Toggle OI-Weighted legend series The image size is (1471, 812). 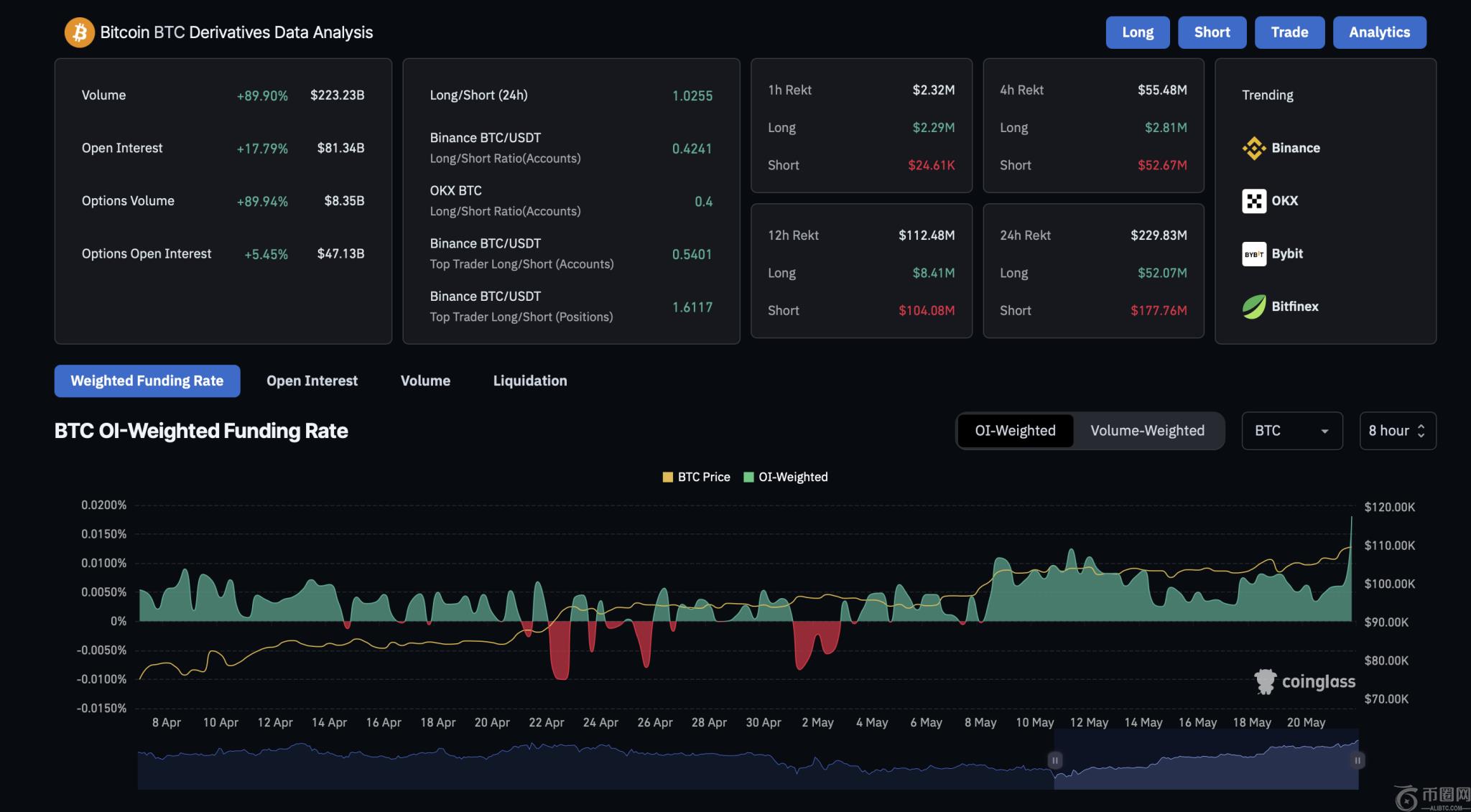pyautogui.click(x=785, y=477)
